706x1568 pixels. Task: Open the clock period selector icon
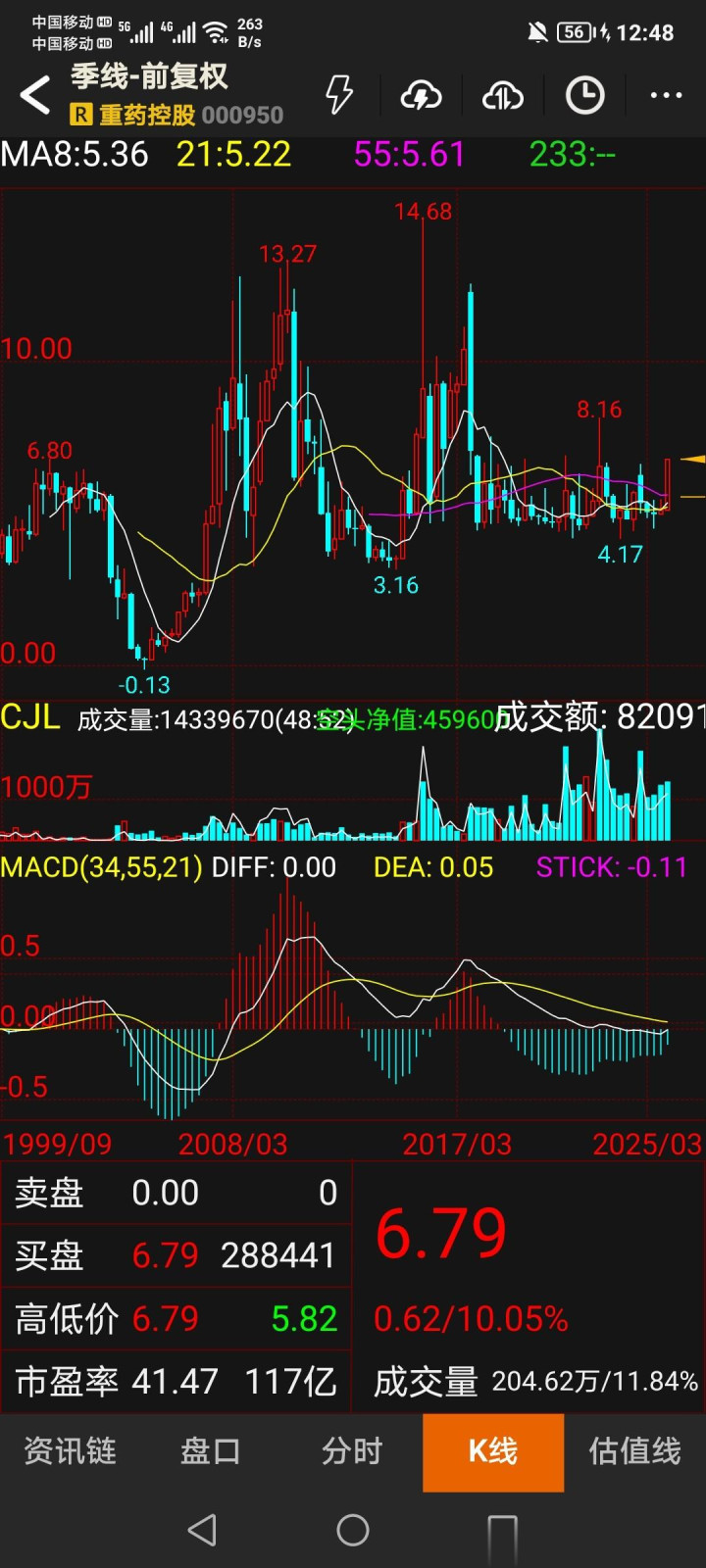click(584, 95)
